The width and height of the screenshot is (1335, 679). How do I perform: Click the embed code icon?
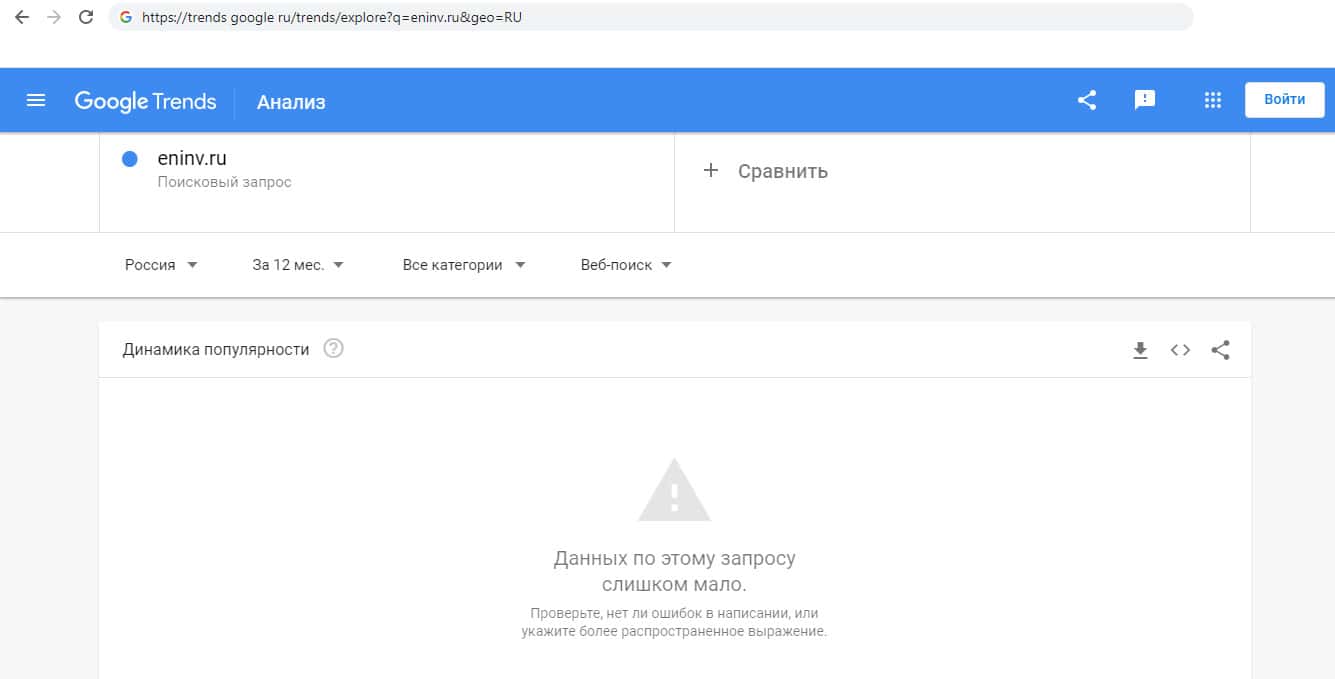pos(1180,350)
